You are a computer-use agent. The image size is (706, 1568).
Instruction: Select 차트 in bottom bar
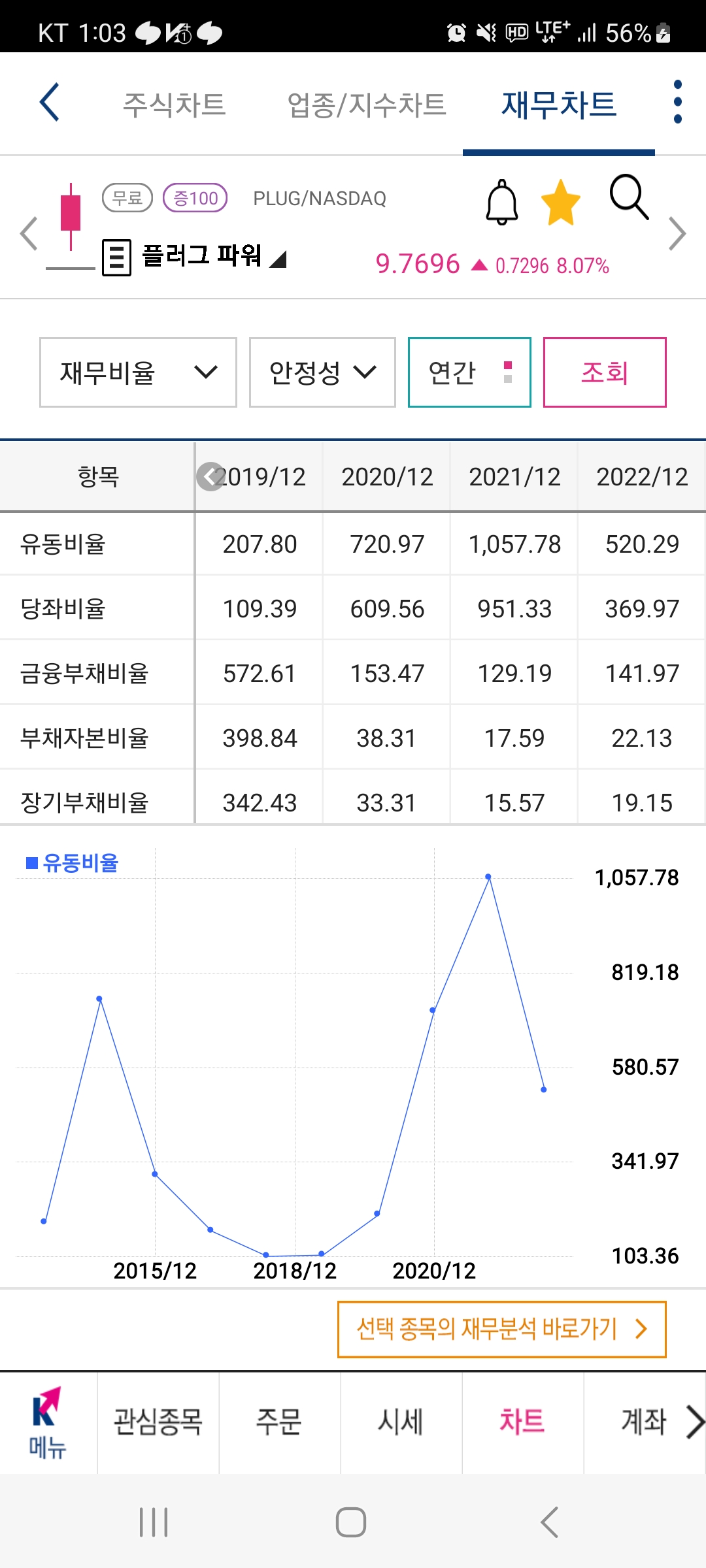point(522,1422)
